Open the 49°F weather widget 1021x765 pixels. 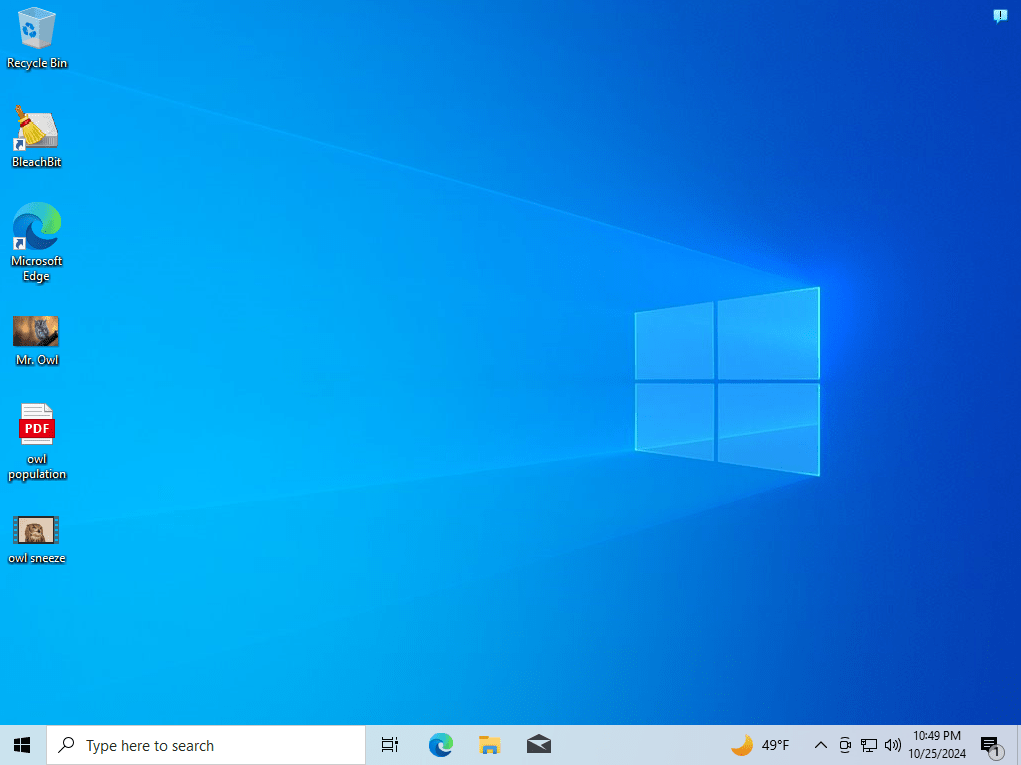click(x=760, y=745)
